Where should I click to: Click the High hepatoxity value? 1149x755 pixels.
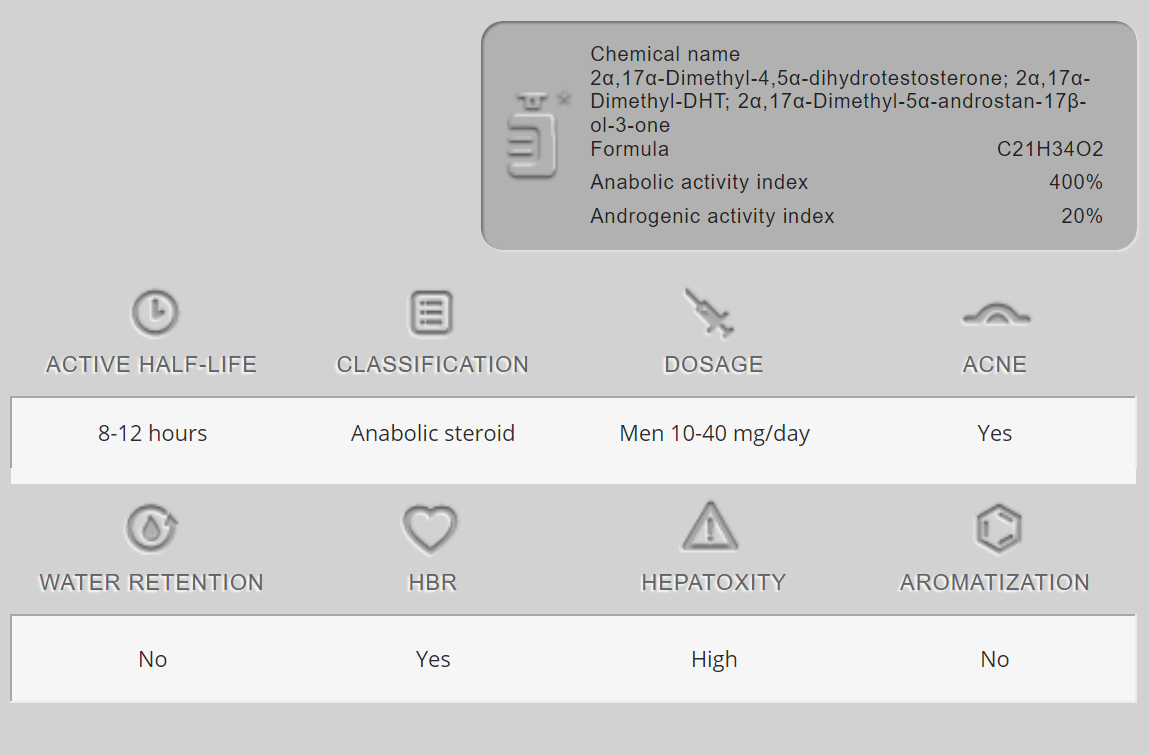point(714,660)
